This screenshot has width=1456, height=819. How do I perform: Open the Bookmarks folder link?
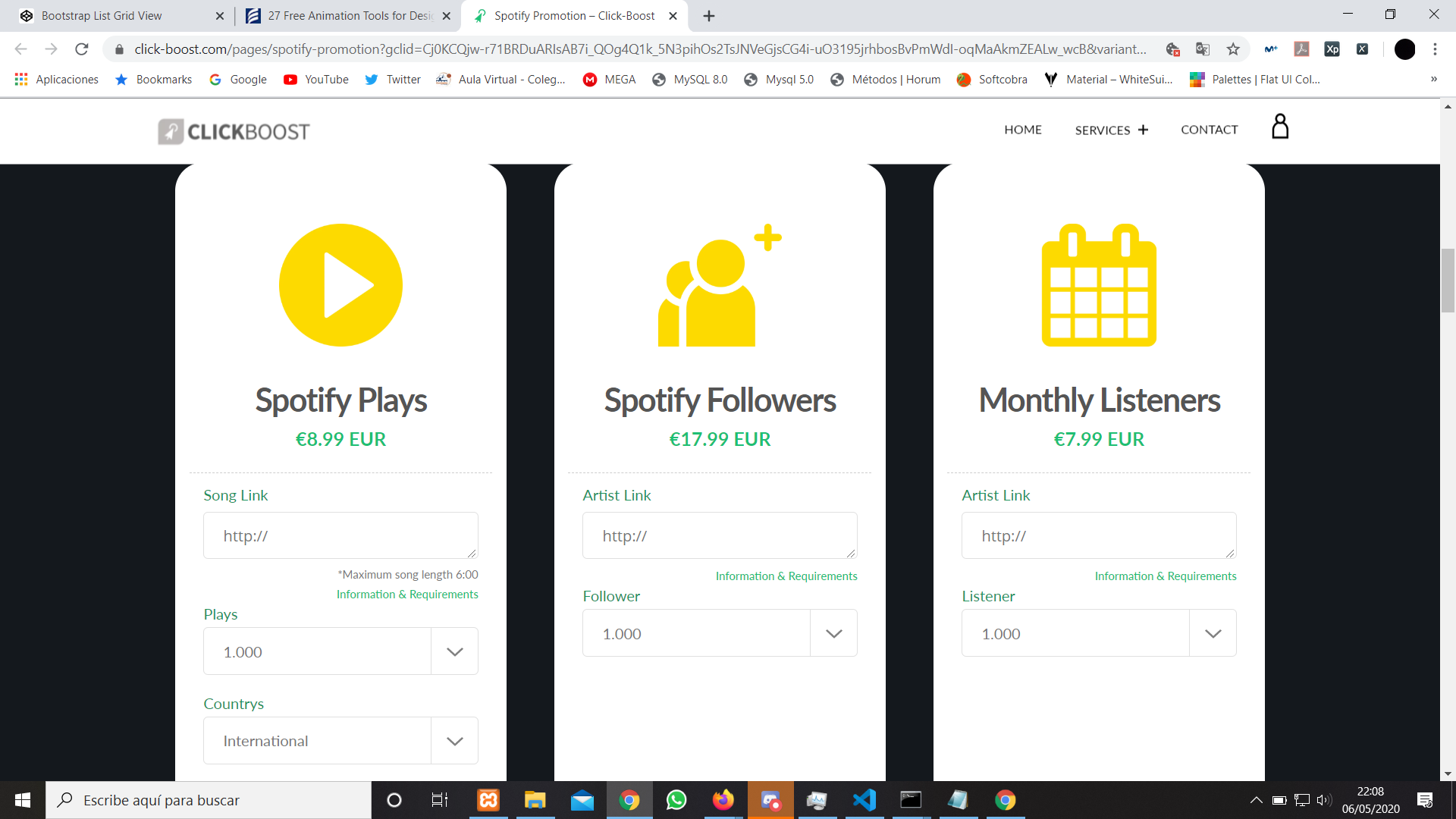click(153, 80)
